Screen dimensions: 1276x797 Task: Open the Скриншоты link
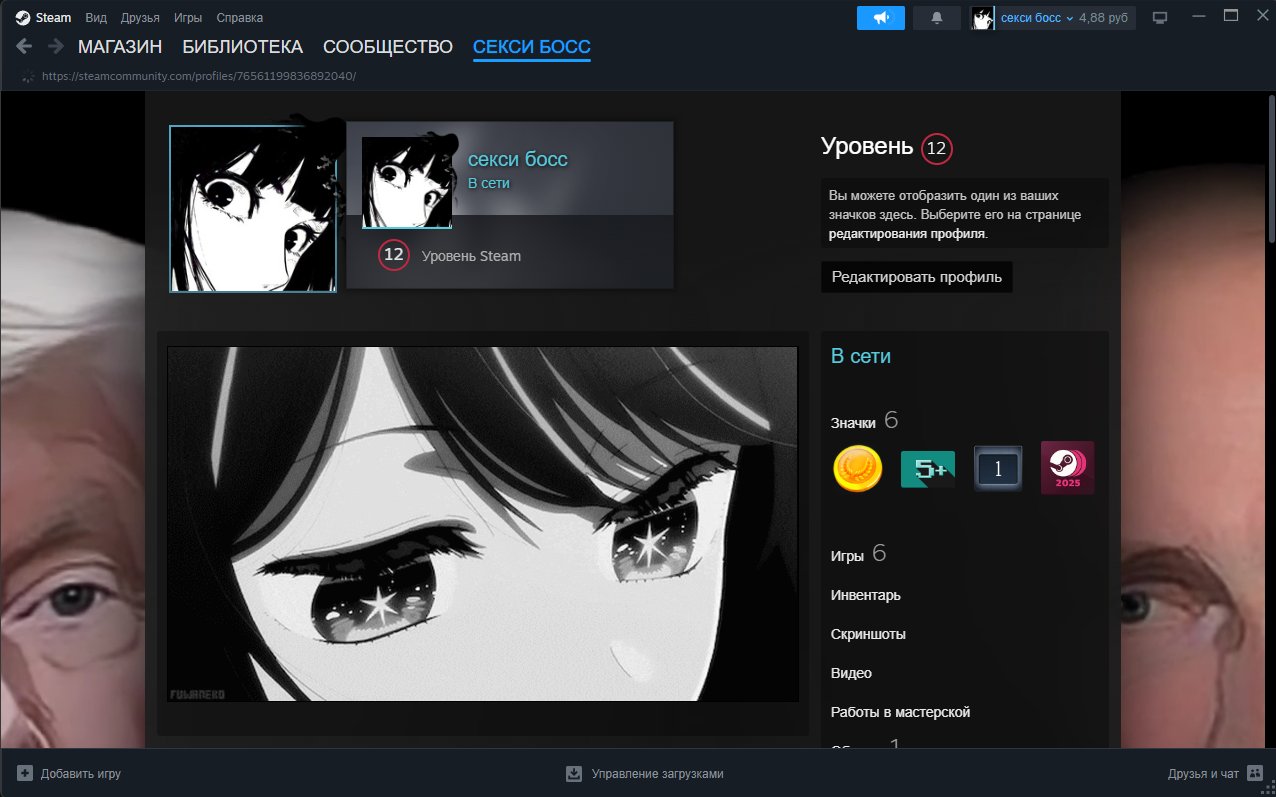click(x=868, y=634)
